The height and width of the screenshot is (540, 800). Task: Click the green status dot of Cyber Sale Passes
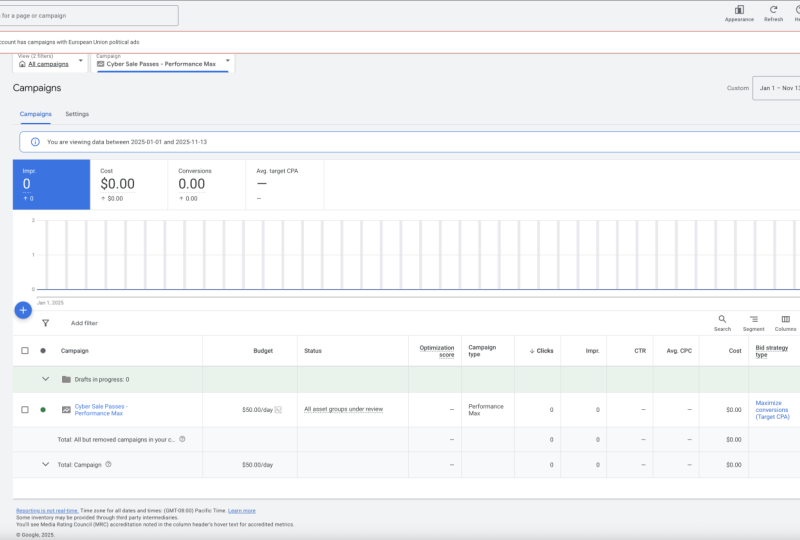pos(43,409)
